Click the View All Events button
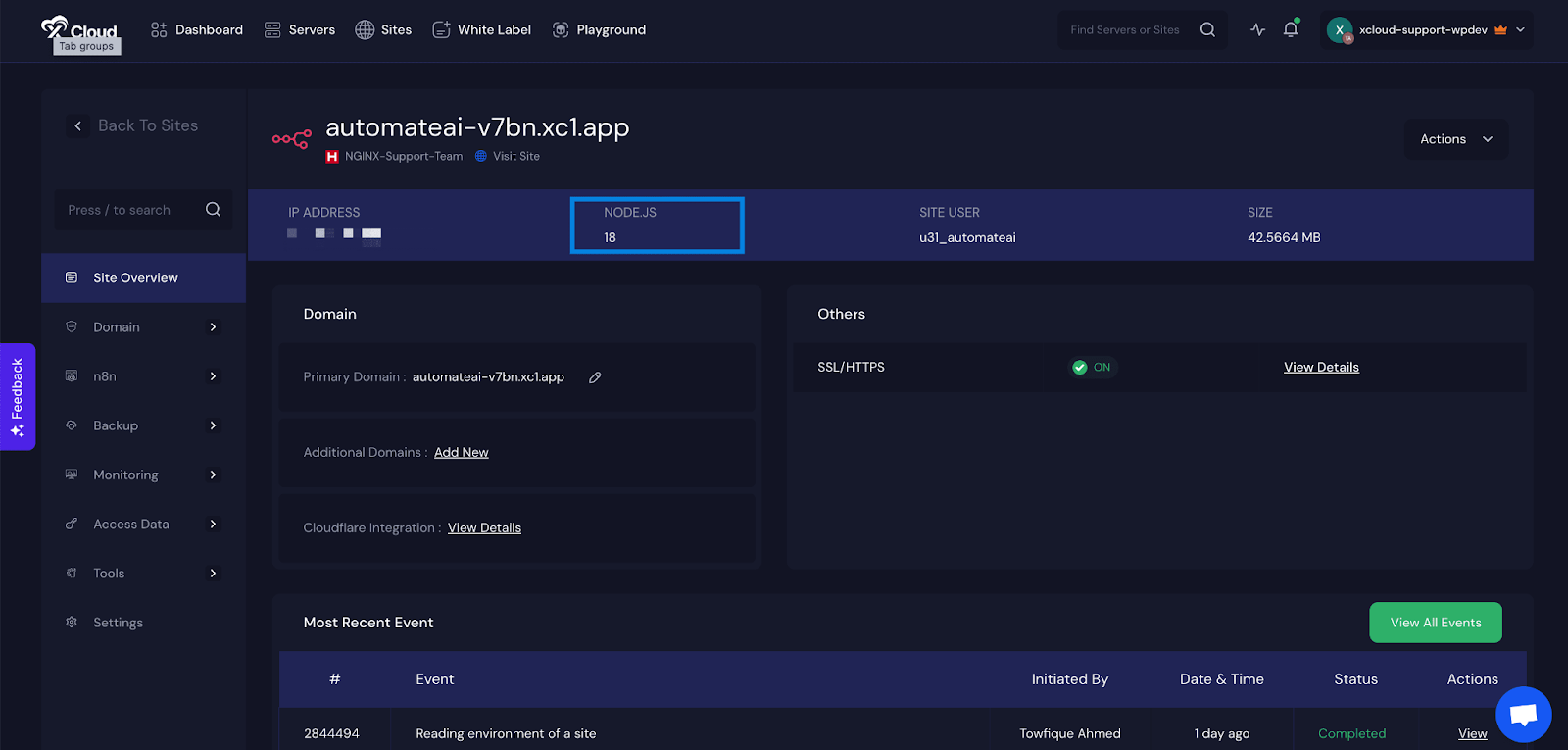The image size is (1568, 750). (1435, 623)
